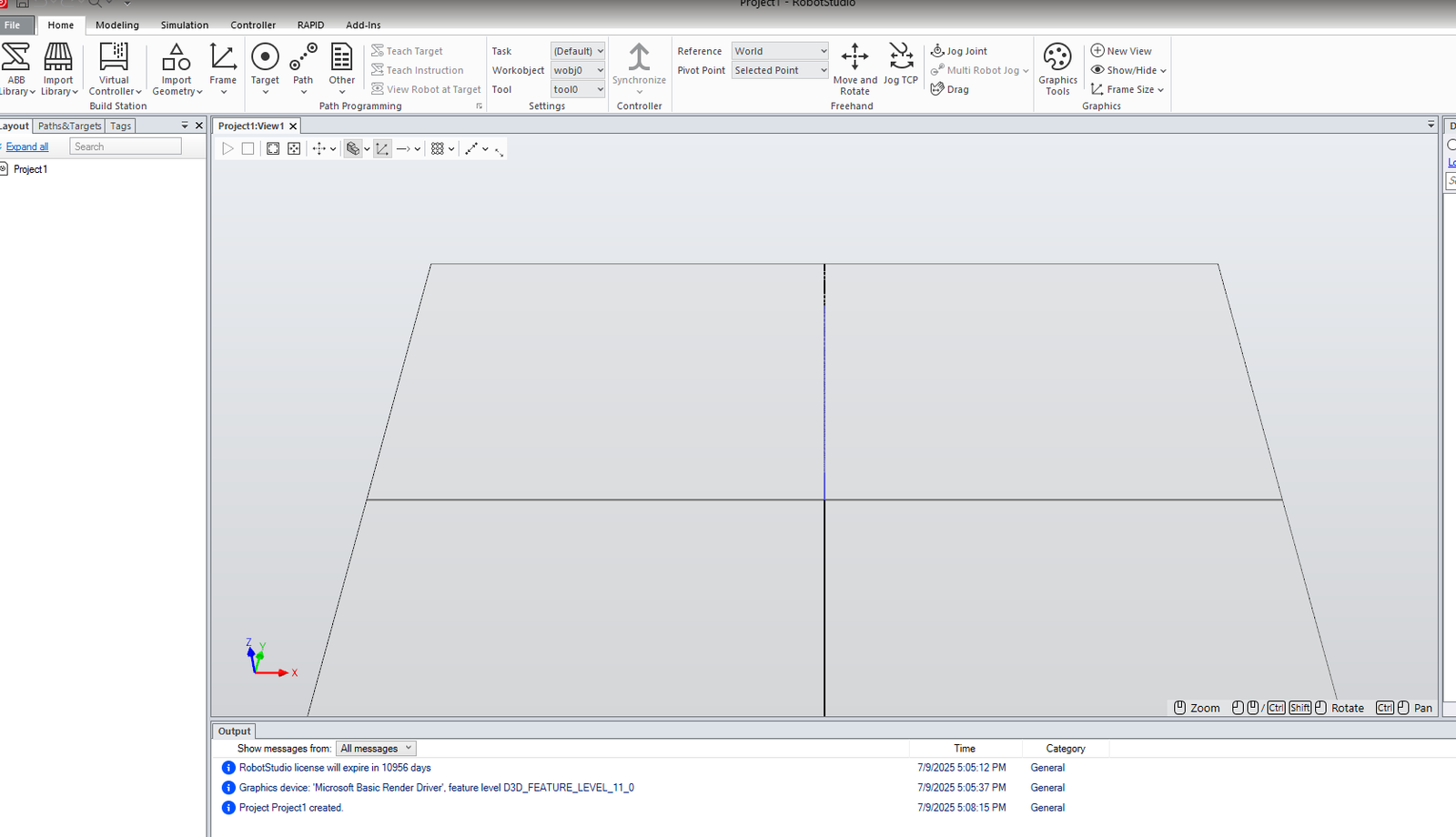Image resolution: width=1456 pixels, height=837 pixels.
Task: Toggle the snap-to-object frame icon
Action: (383, 148)
